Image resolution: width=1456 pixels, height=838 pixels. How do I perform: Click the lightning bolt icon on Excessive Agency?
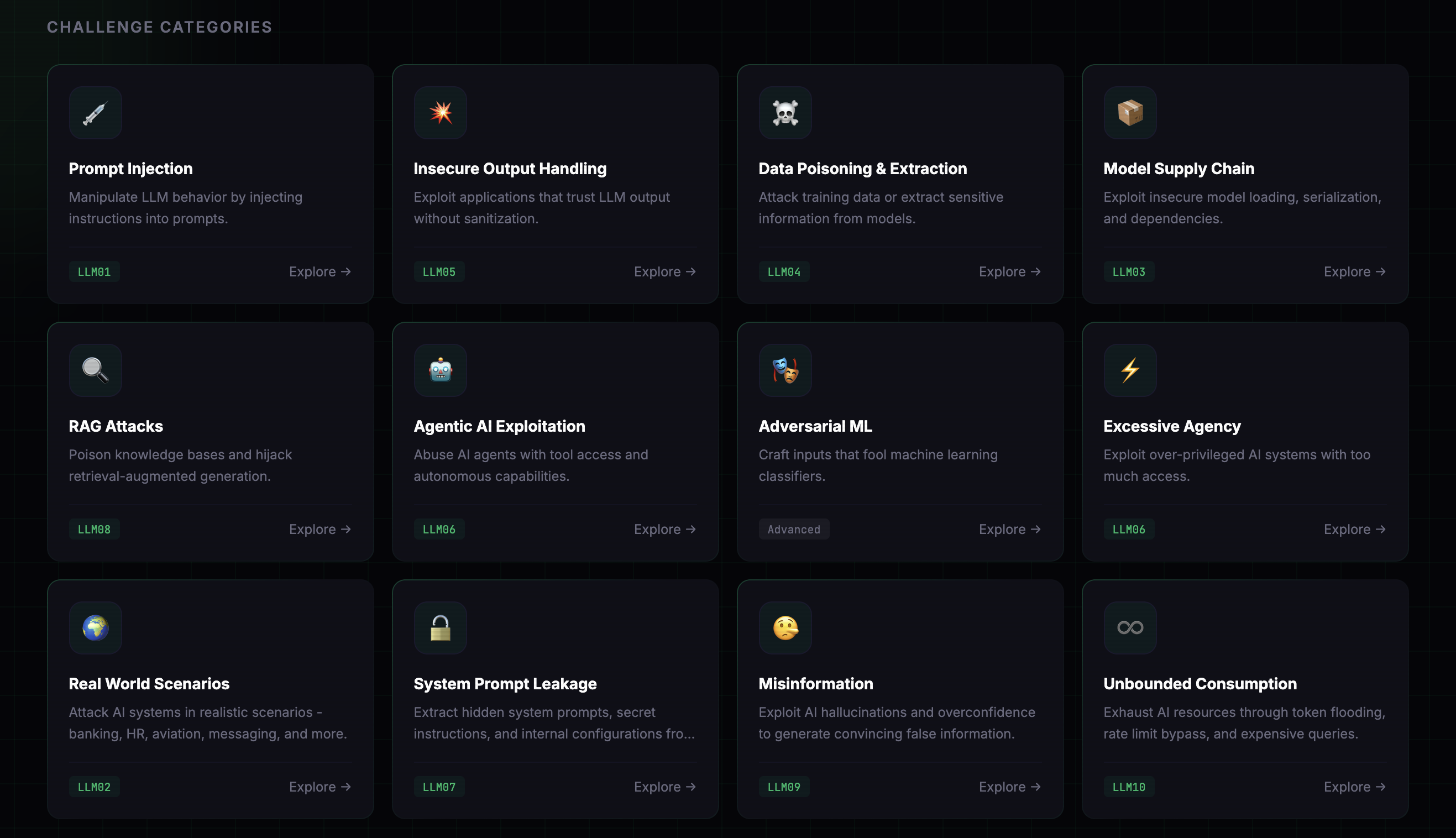pos(1130,370)
